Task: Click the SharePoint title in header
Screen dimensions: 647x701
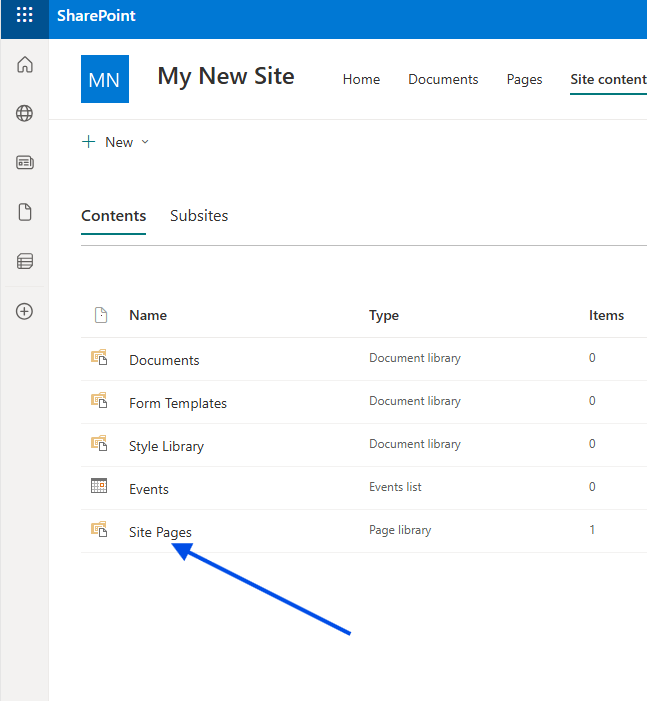Action: pyautogui.click(x=96, y=16)
